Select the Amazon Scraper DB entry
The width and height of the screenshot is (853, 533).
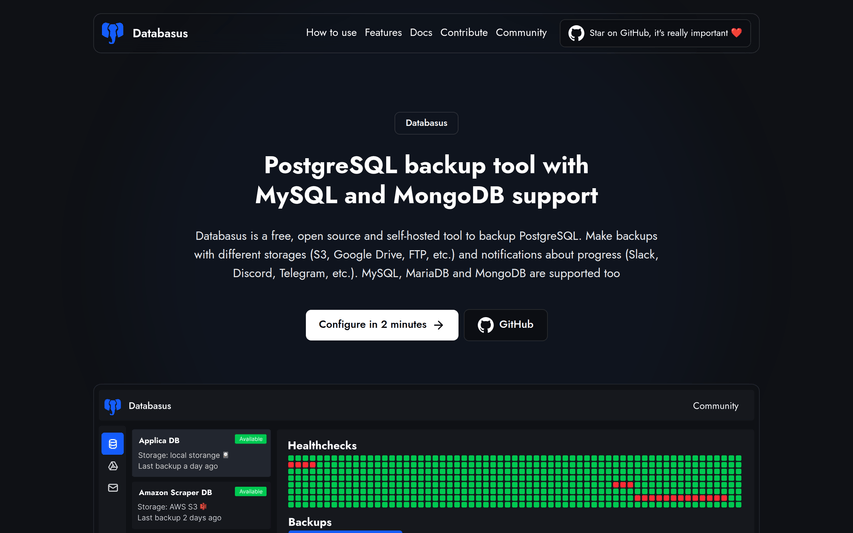[200, 505]
